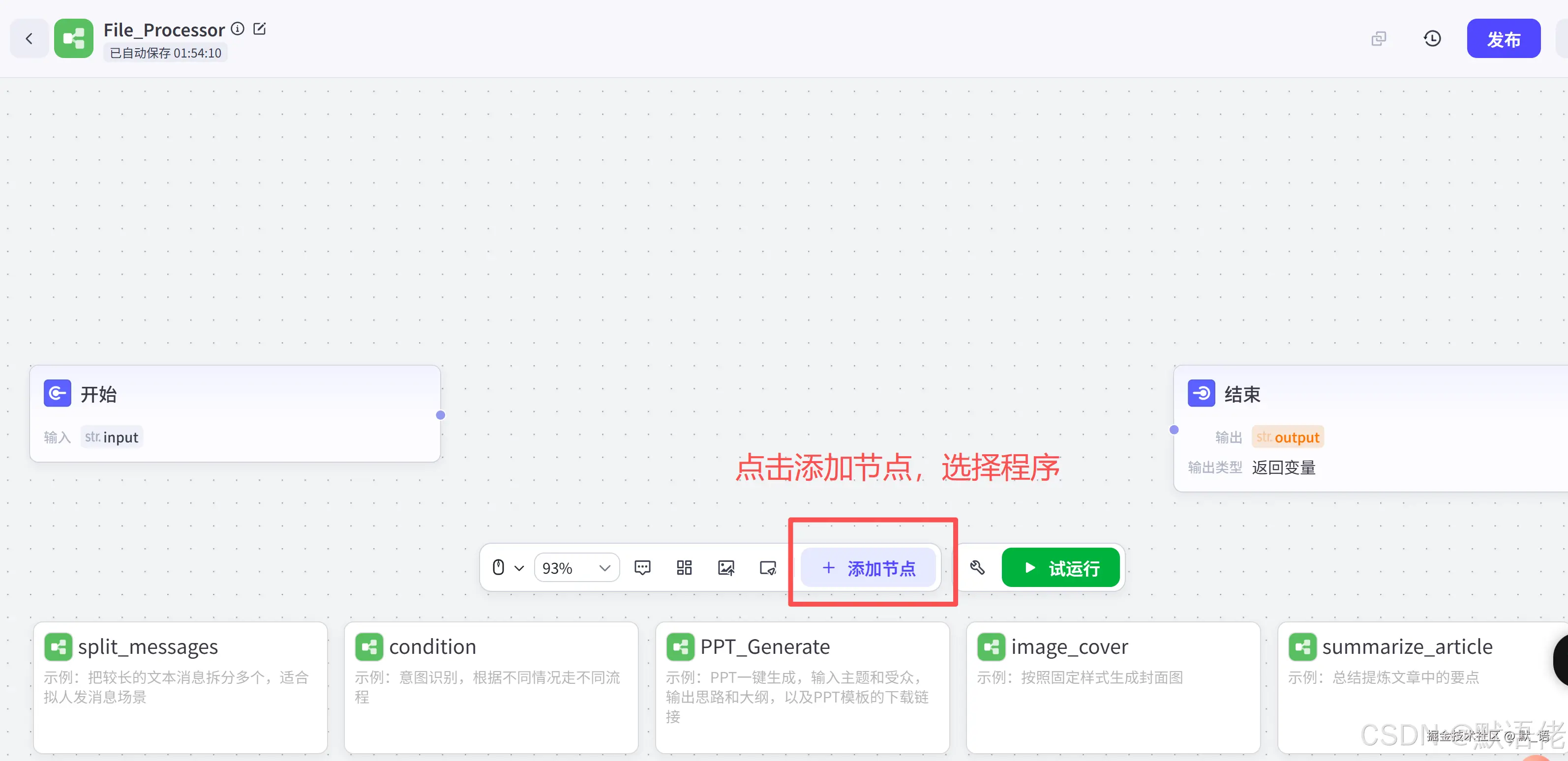This screenshot has width=1568, height=761.
Task: Click the duplicate workflow icon in the top bar
Action: [x=1379, y=38]
